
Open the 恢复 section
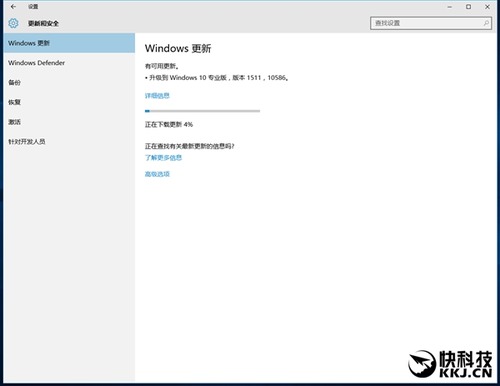coord(69,102)
